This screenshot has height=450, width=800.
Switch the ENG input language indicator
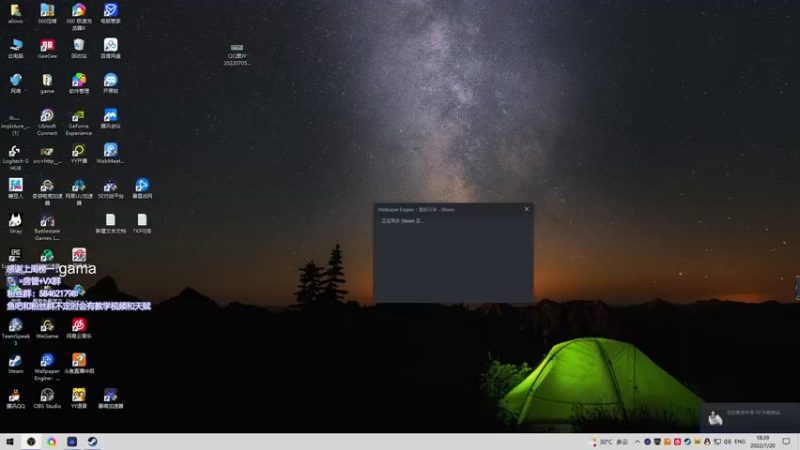(740, 442)
